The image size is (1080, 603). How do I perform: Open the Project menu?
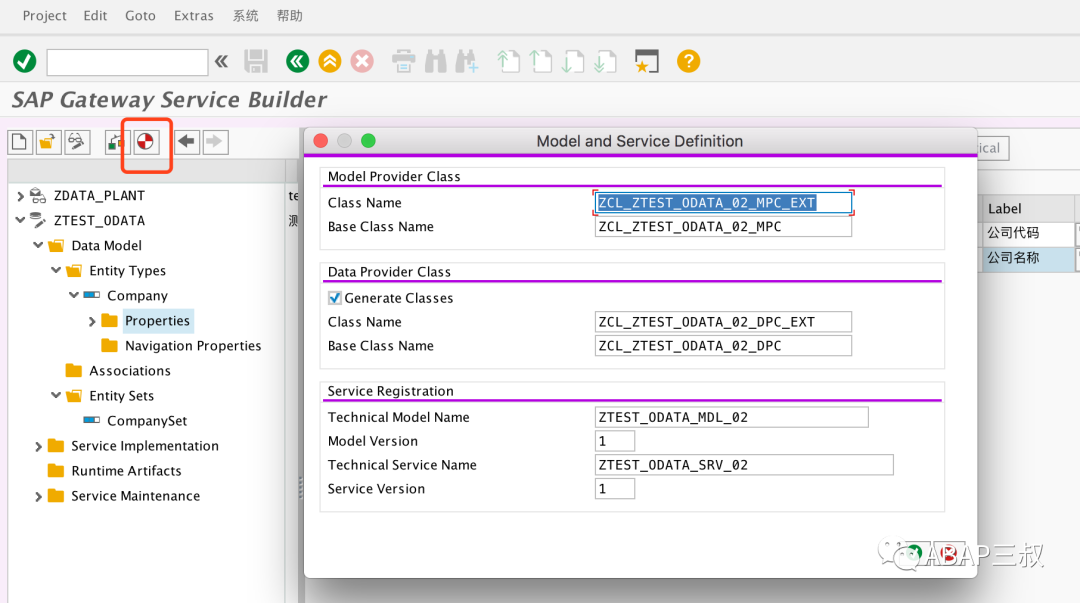pos(45,15)
